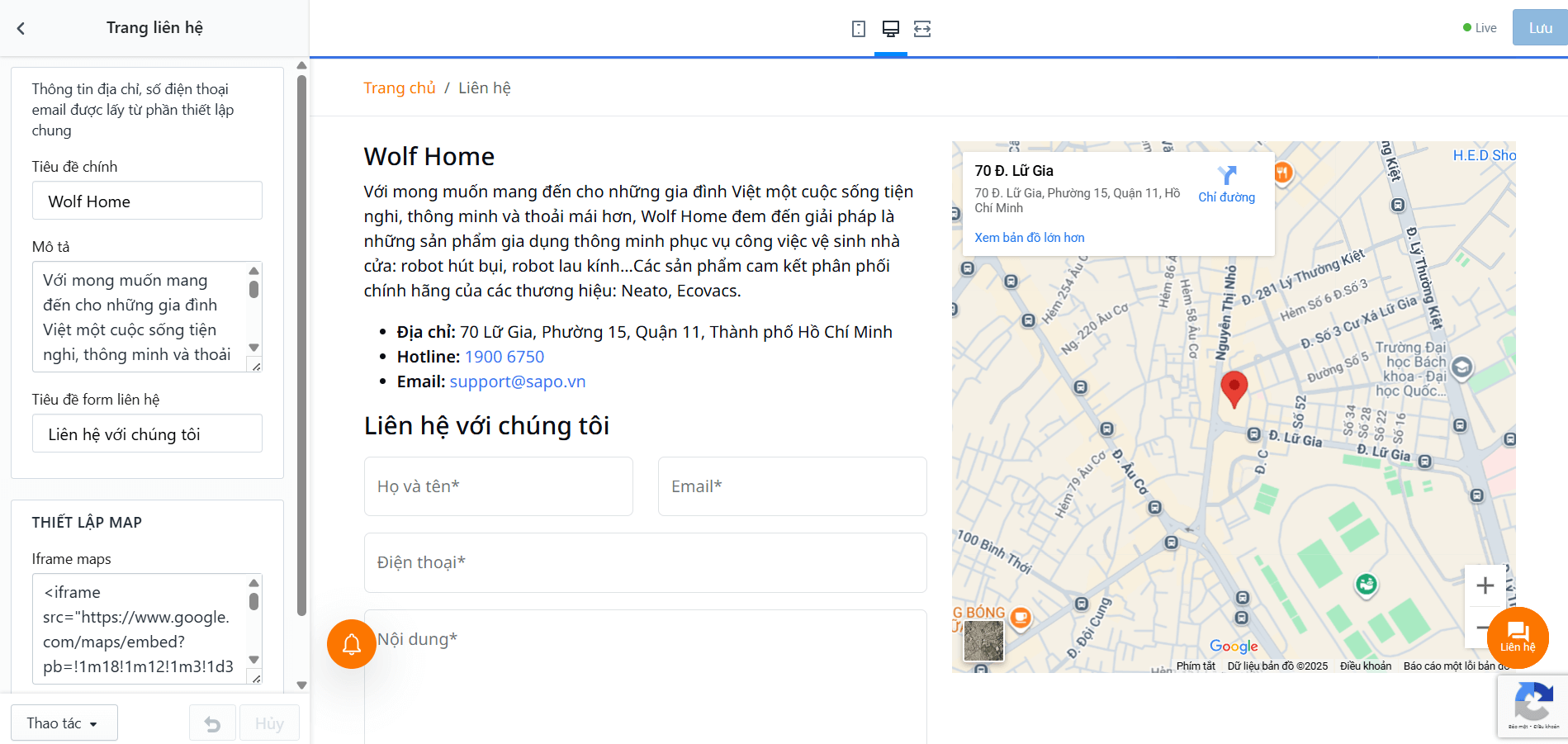Focus the Điện thoại form field
This screenshot has height=744, width=1568.
coord(646,562)
